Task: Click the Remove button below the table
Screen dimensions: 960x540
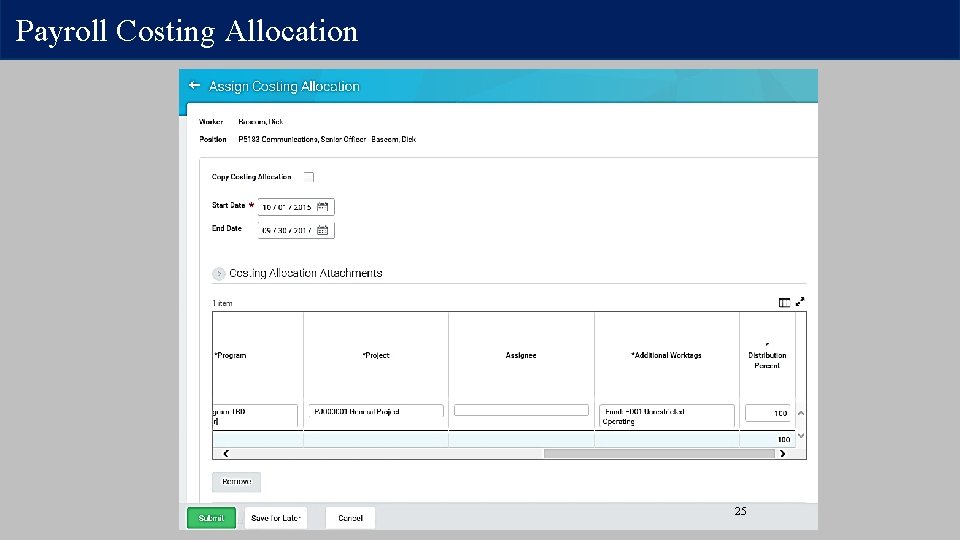Action: [236, 482]
